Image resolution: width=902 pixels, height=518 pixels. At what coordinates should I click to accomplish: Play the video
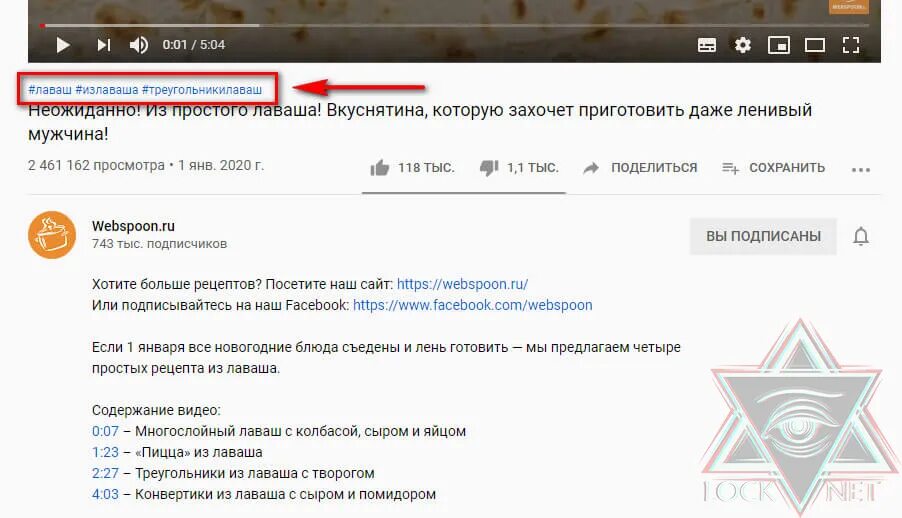coord(63,45)
